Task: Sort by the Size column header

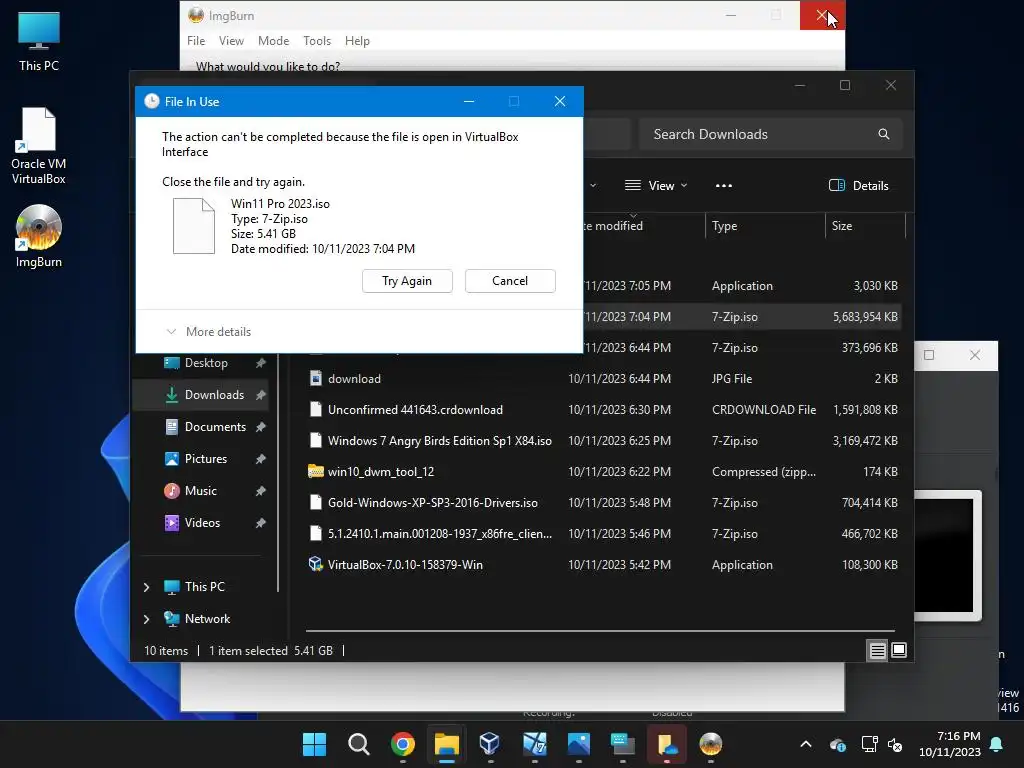Action: pyautogui.click(x=865, y=226)
